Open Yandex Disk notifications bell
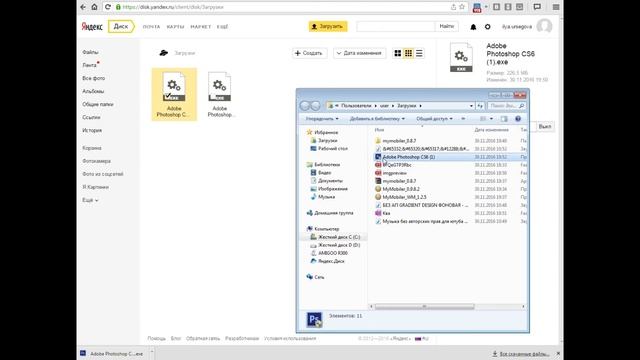The width and height of the screenshot is (640, 360). click(473, 27)
